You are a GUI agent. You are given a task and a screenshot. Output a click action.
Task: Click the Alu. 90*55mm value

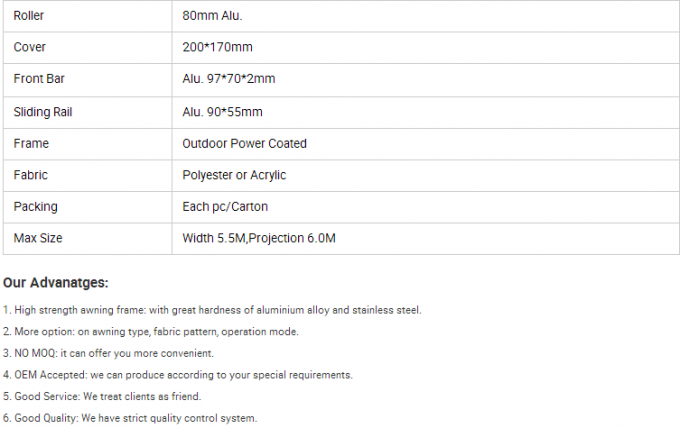[222, 112]
